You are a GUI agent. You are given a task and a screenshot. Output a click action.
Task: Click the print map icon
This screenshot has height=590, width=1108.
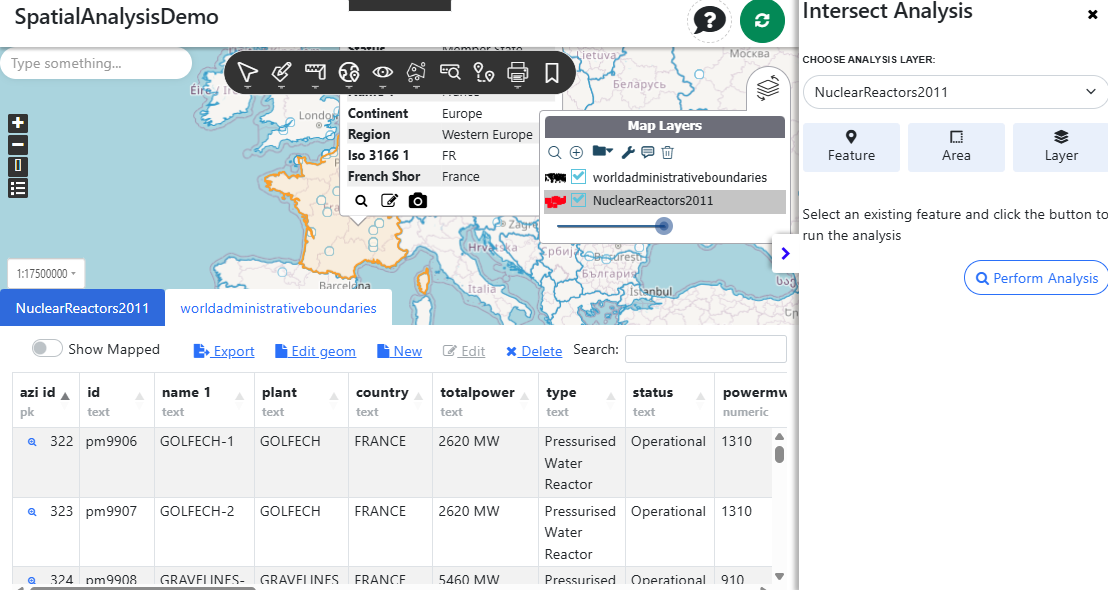(518, 72)
